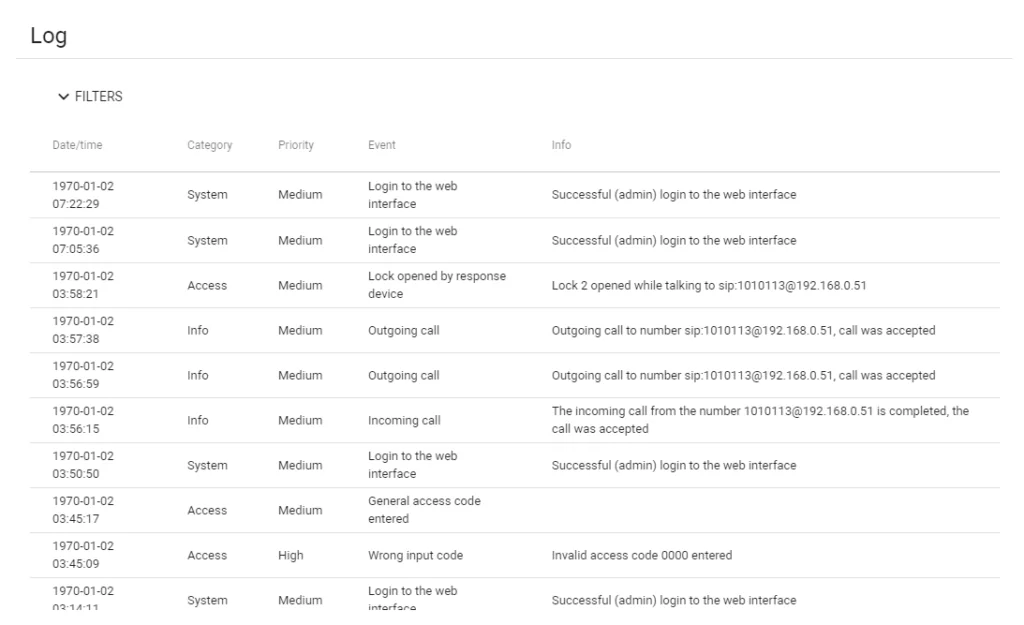Click the Priority column header
This screenshot has width=1024, height=625.
[296, 145]
